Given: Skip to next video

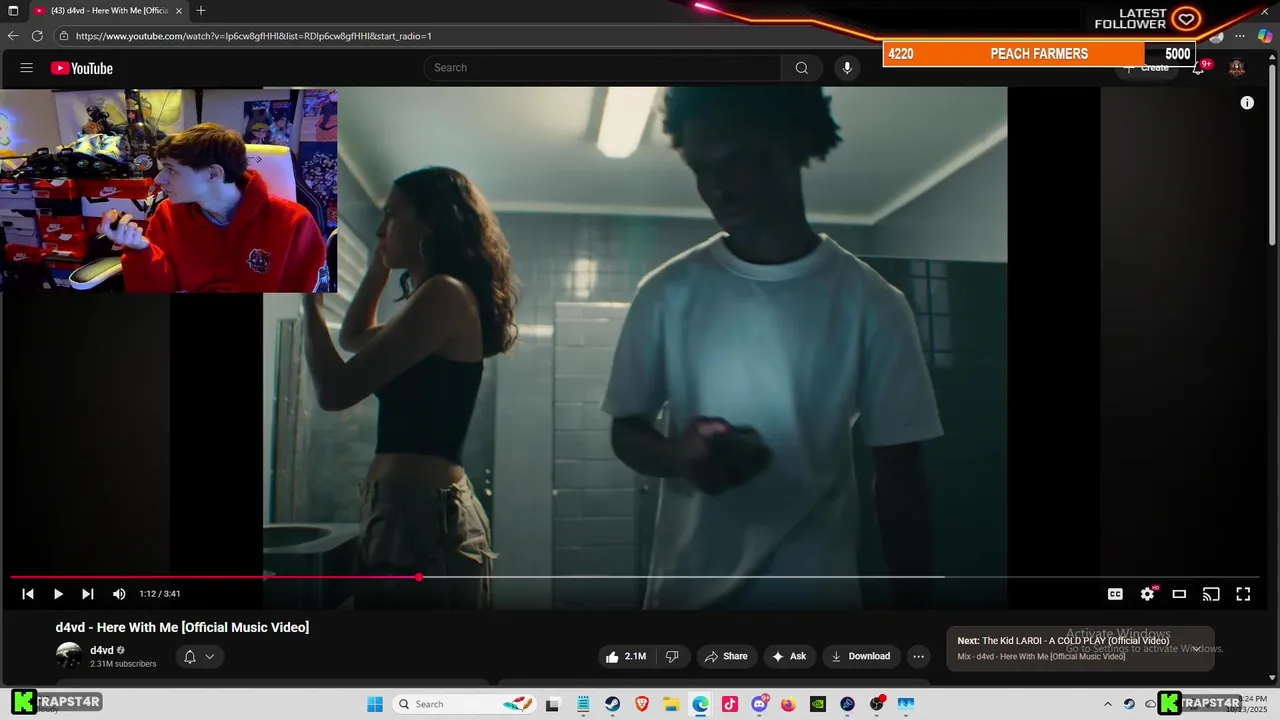Looking at the screenshot, I should pyautogui.click(x=88, y=594).
